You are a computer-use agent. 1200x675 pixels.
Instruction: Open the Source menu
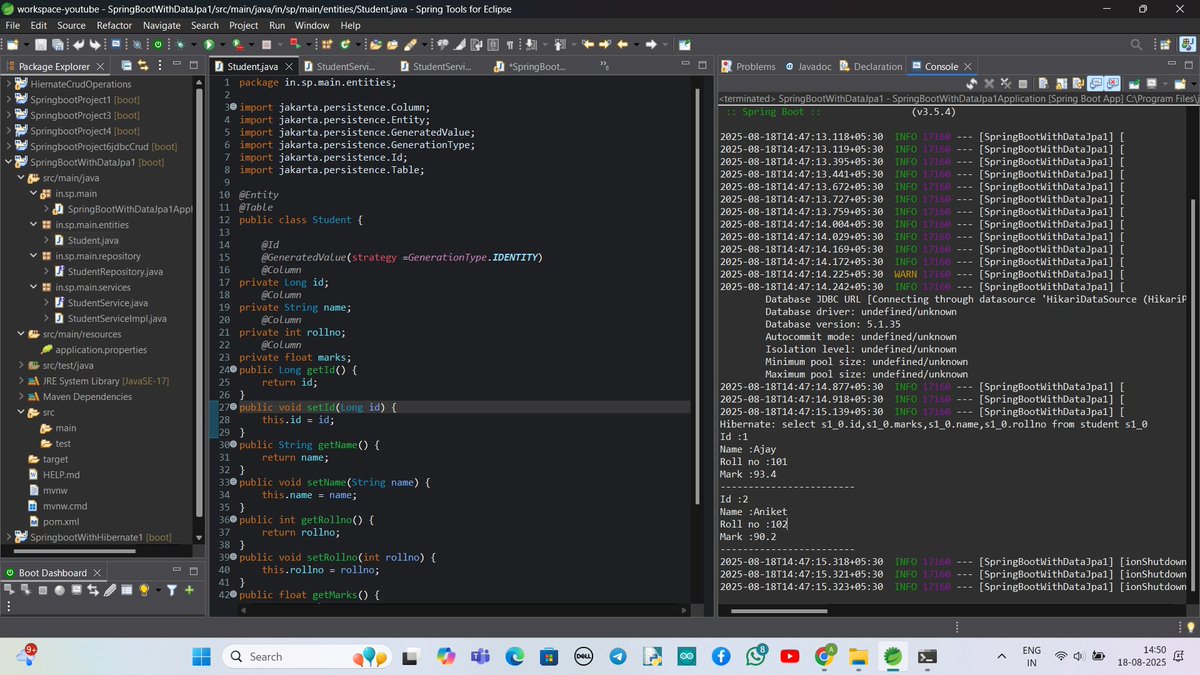pyautogui.click(x=71, y=25)
